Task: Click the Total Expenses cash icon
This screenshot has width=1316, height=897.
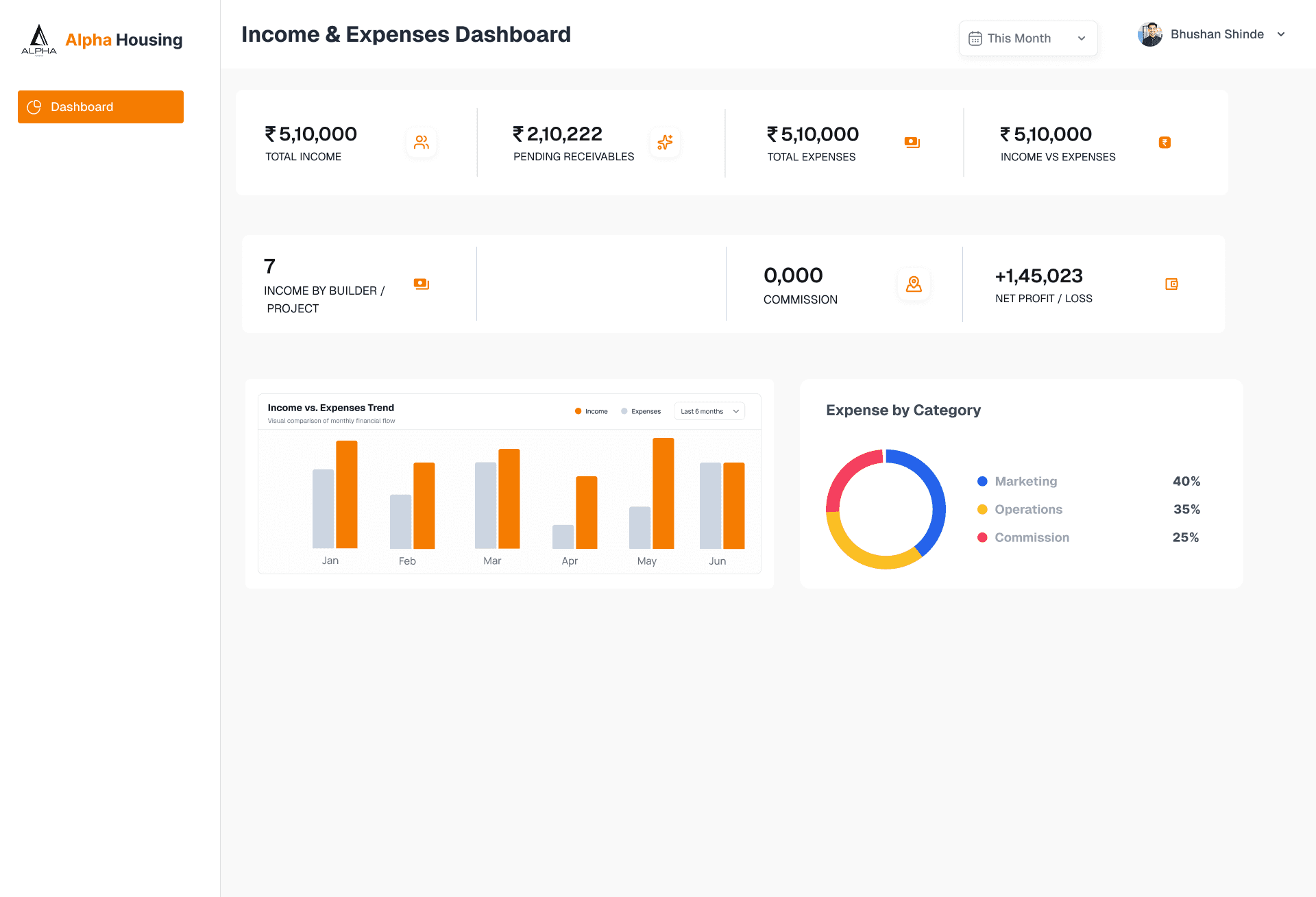Action: (912, 142)
